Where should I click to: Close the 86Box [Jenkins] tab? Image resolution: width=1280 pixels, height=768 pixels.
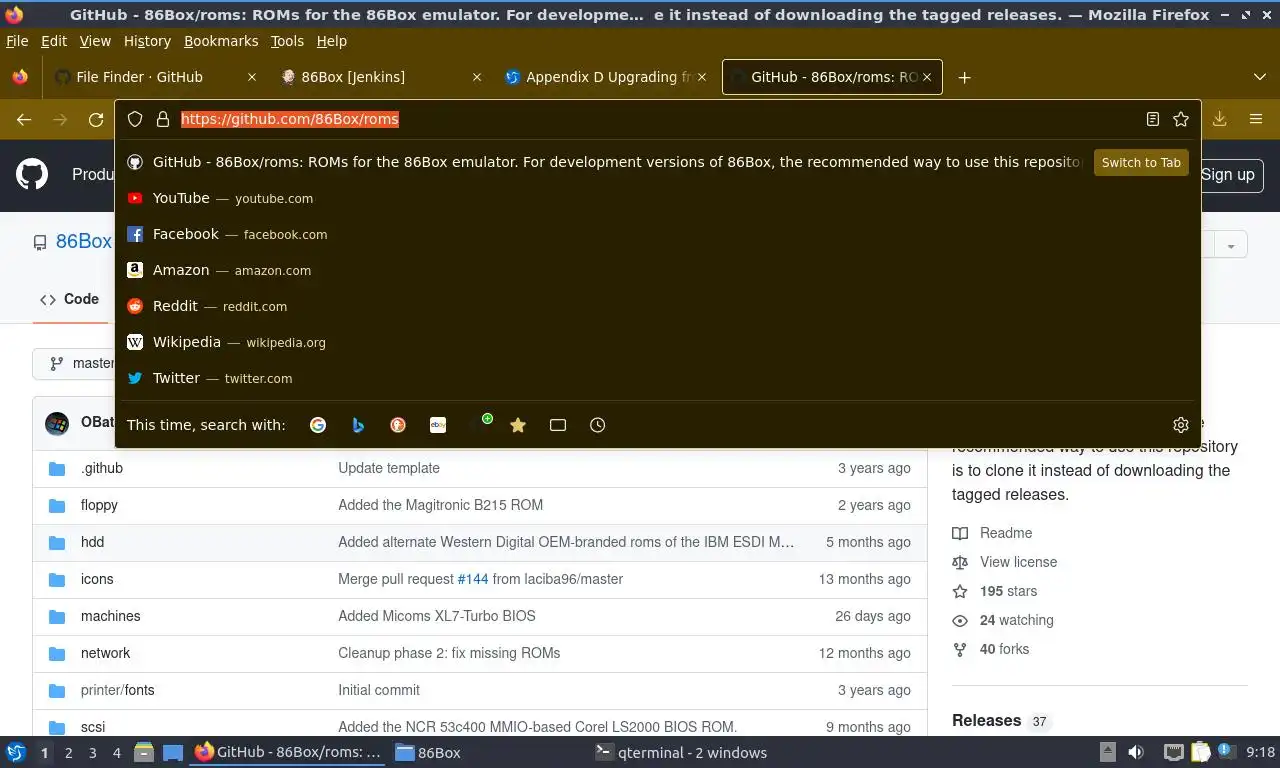[477, 77]
